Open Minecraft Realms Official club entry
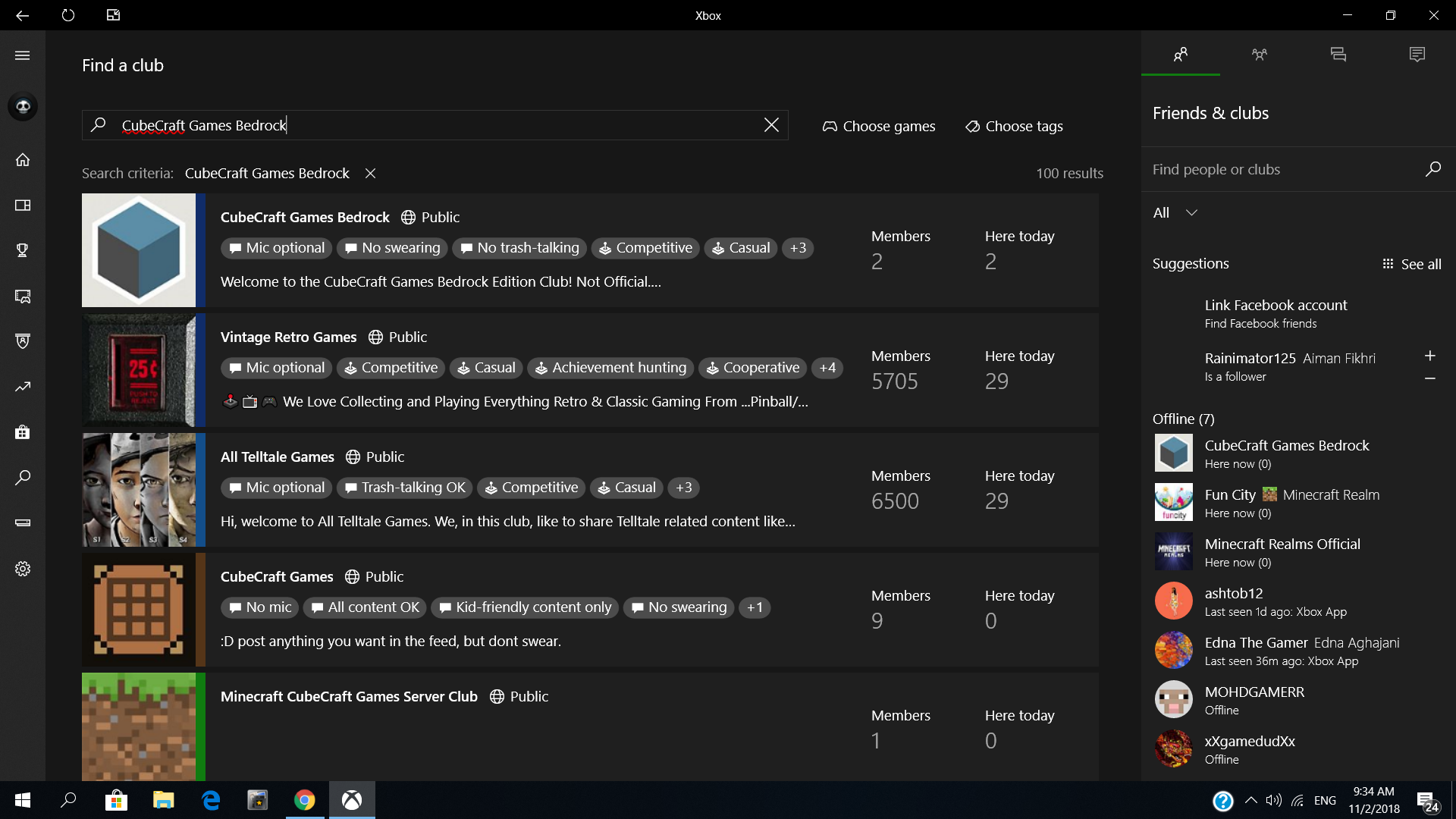The width and height of the screenshot is (1456, 819). tap(1298, 552)
